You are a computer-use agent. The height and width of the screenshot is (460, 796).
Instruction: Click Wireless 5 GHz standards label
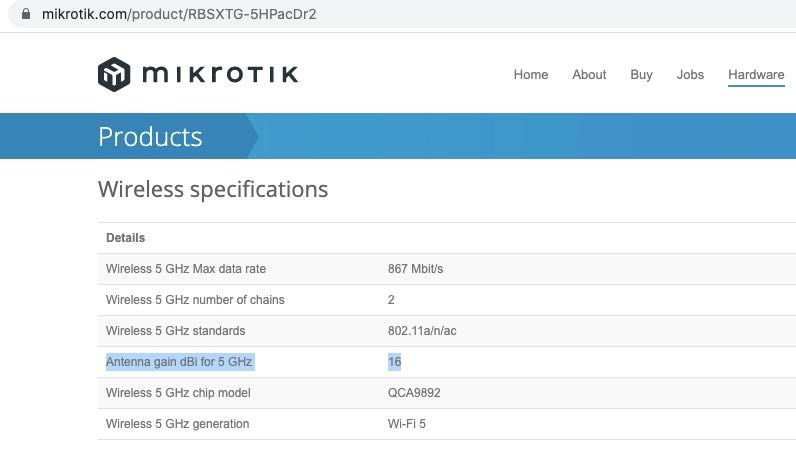click(x=175, y=331)
